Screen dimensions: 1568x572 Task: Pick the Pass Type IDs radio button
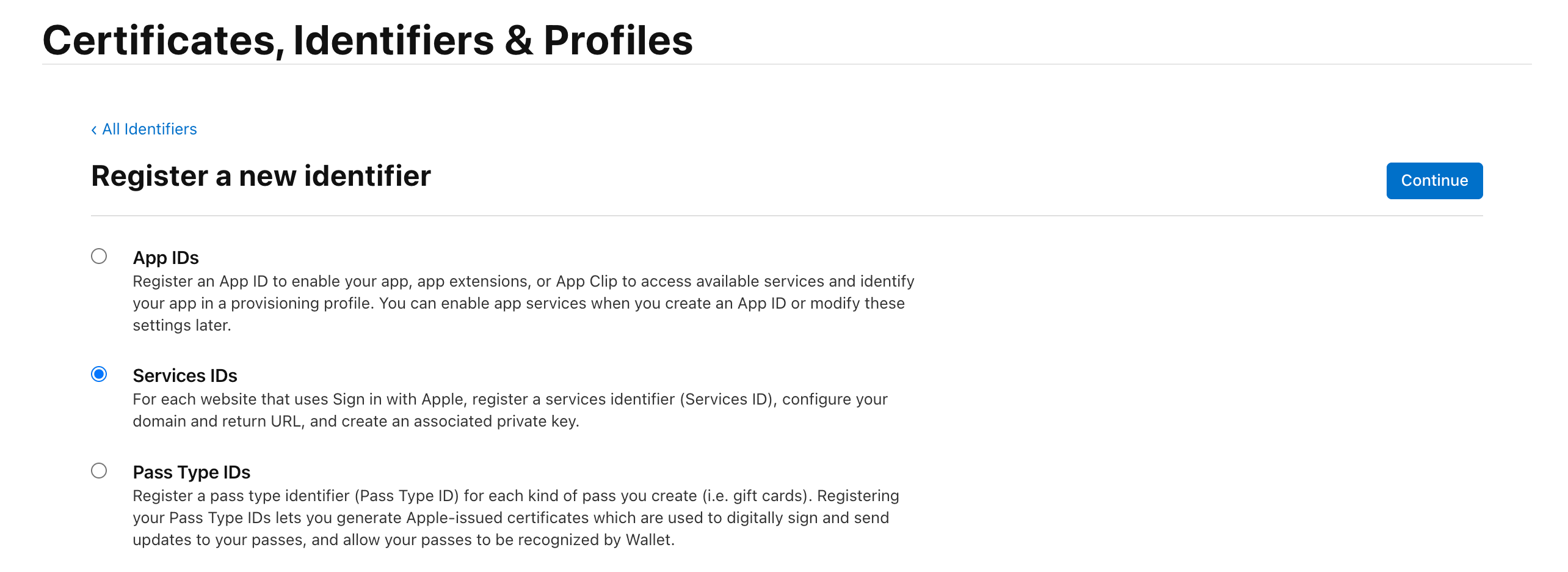(99, 471)
